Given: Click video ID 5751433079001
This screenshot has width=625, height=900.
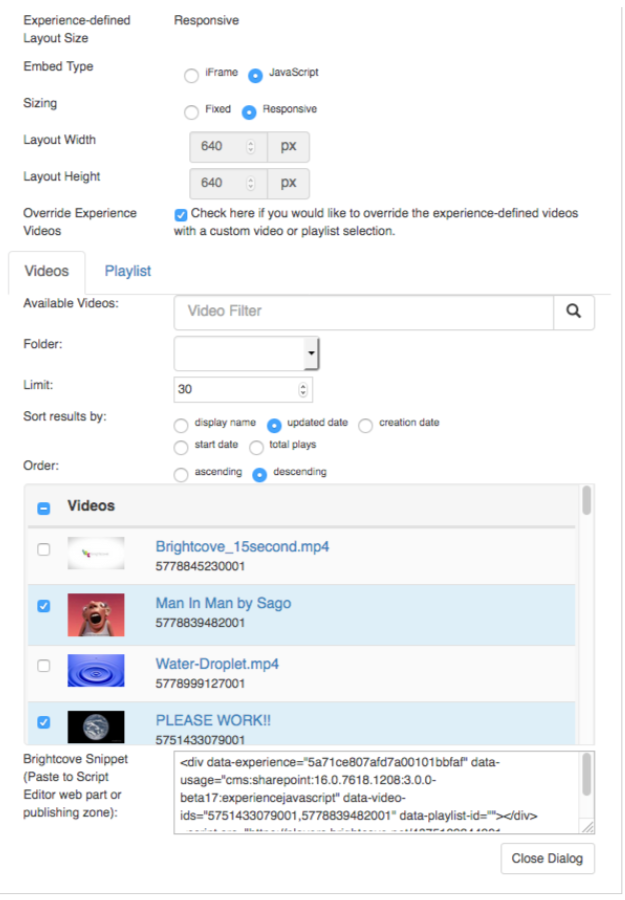Looking at the screenshot, I should [200, 740].
